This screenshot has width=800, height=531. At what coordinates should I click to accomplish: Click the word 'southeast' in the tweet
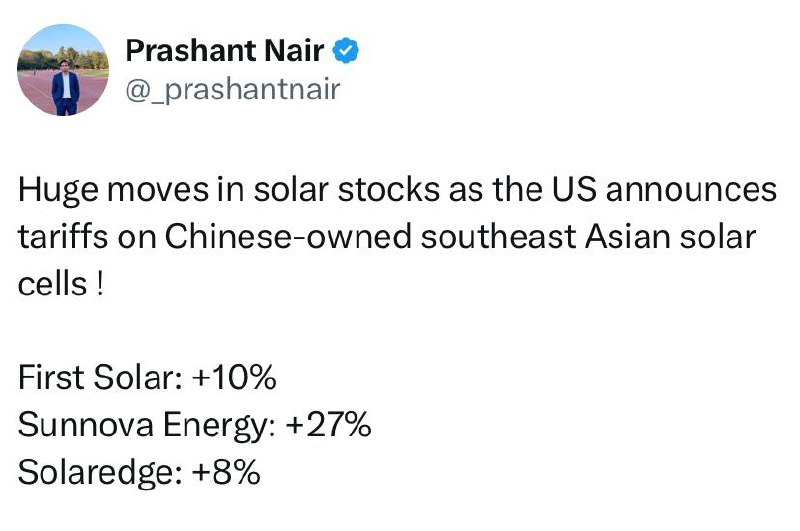(x=498, y=237)
